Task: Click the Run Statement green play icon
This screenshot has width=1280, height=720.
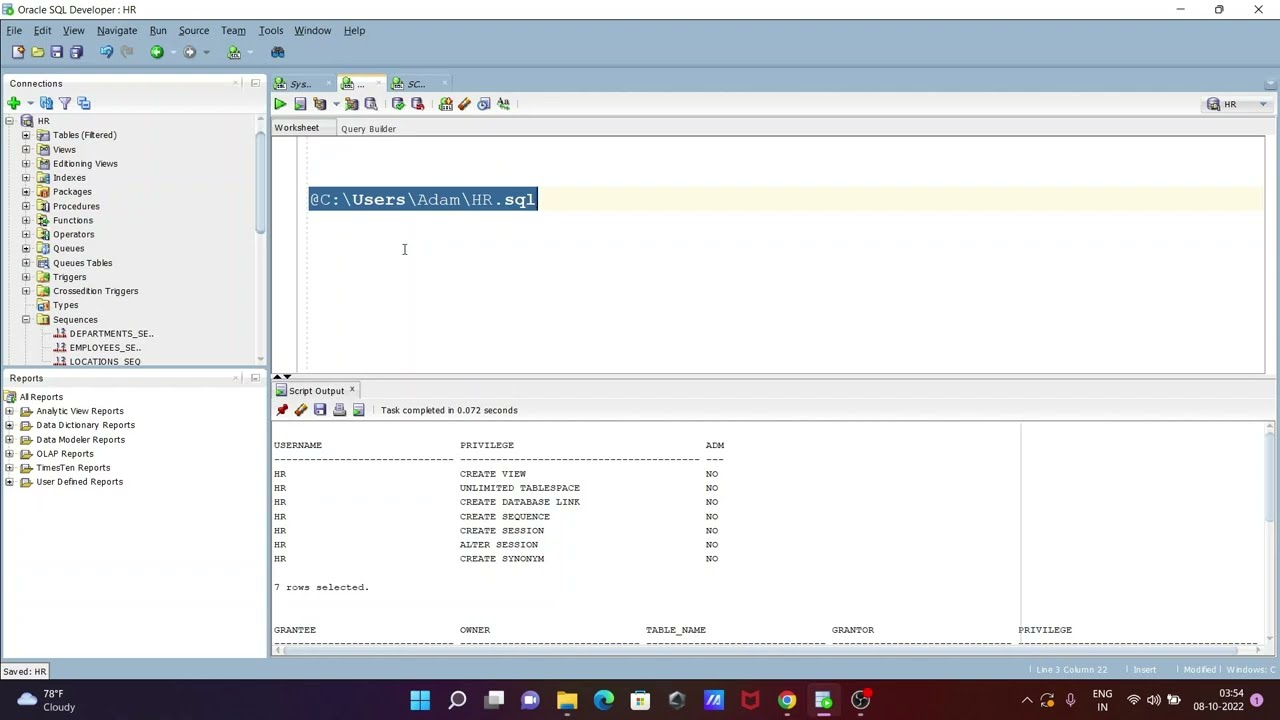Action: 280,104
